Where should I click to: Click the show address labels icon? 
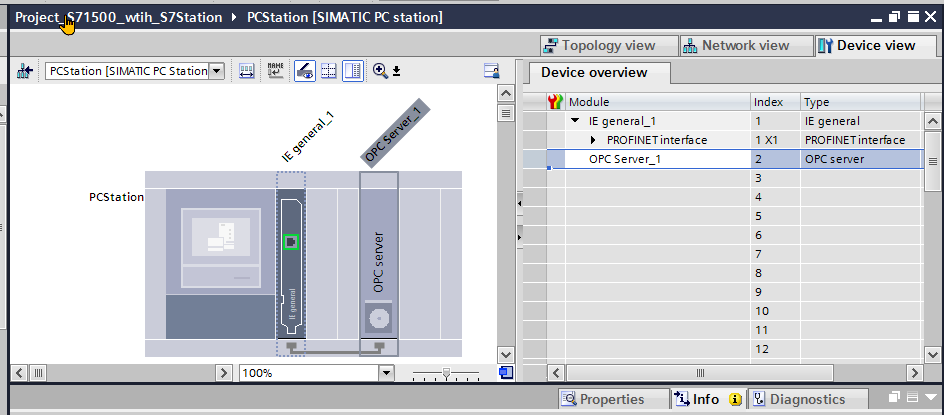tap(246, 71)
